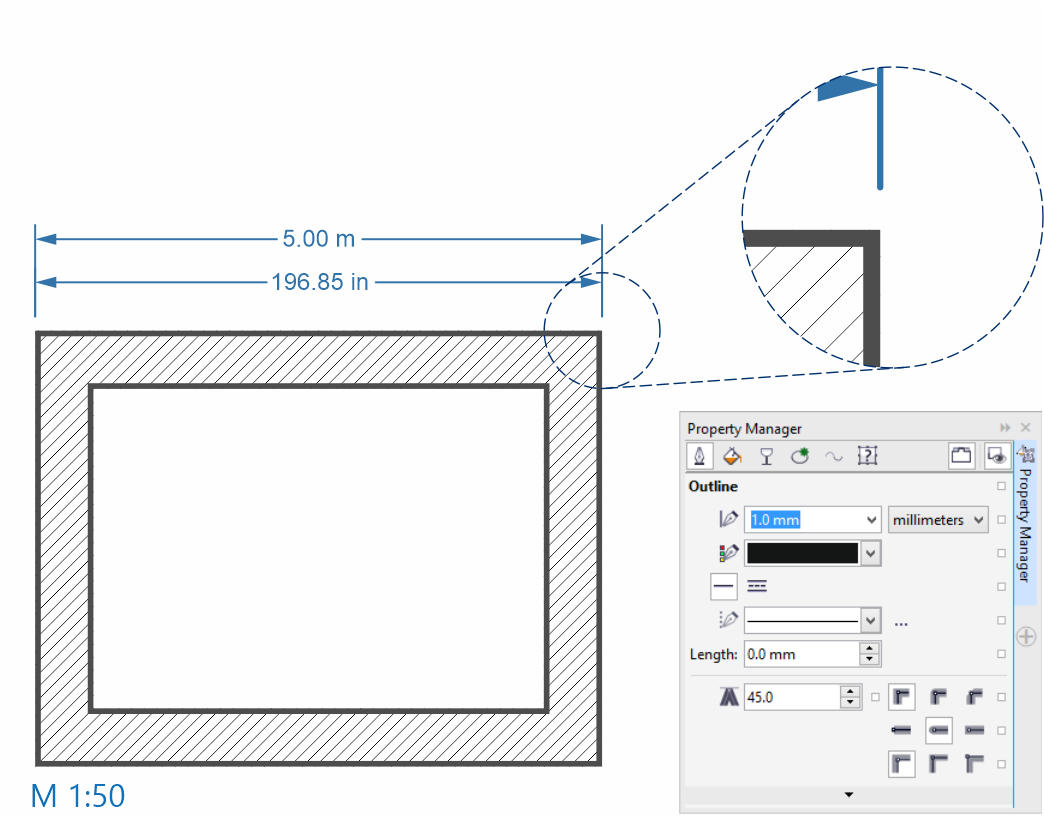
Task: Select centered outline position
Action: [939, 764]
